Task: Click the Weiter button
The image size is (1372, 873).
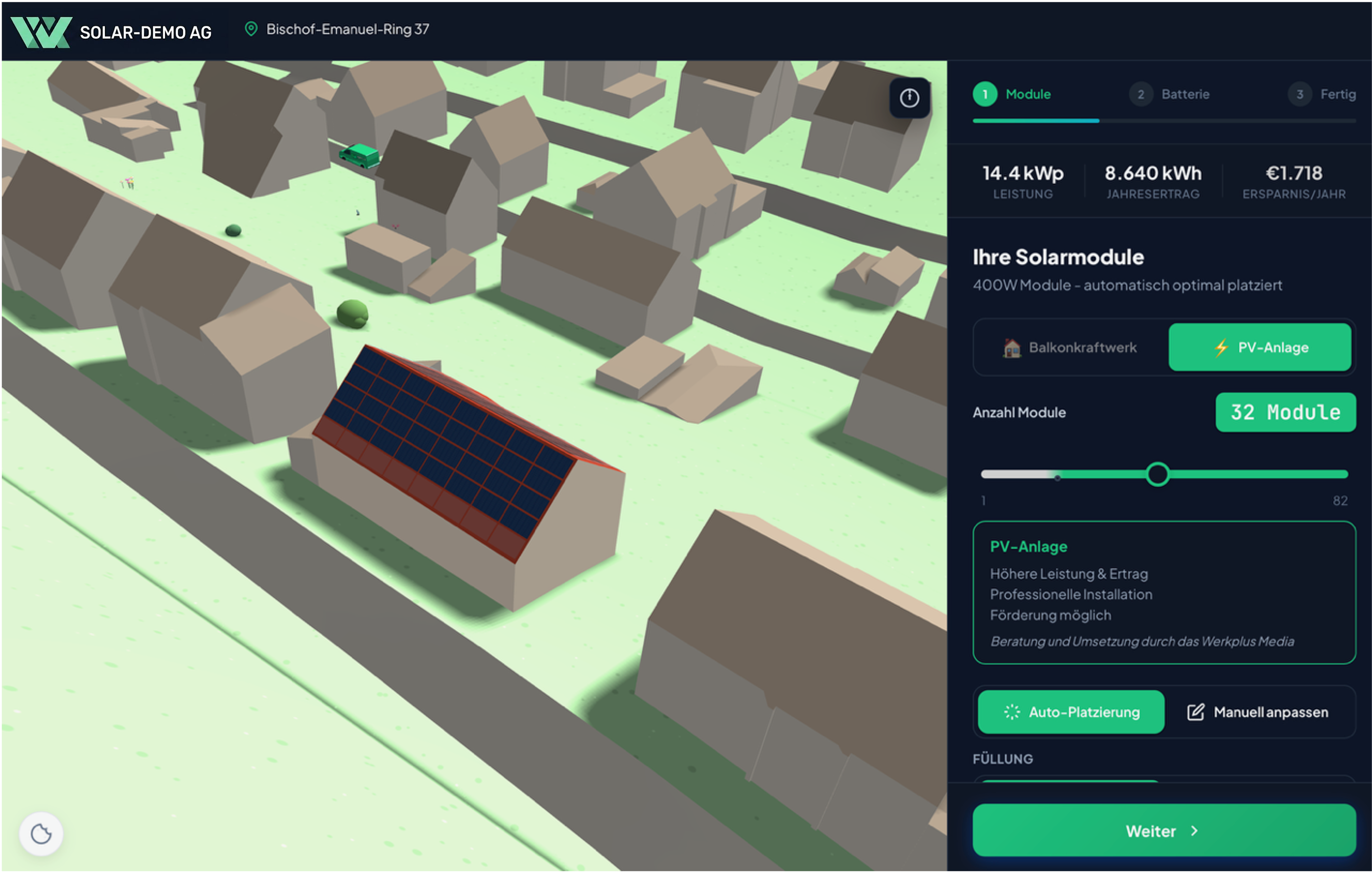Action: click(x=1164, y=830)
